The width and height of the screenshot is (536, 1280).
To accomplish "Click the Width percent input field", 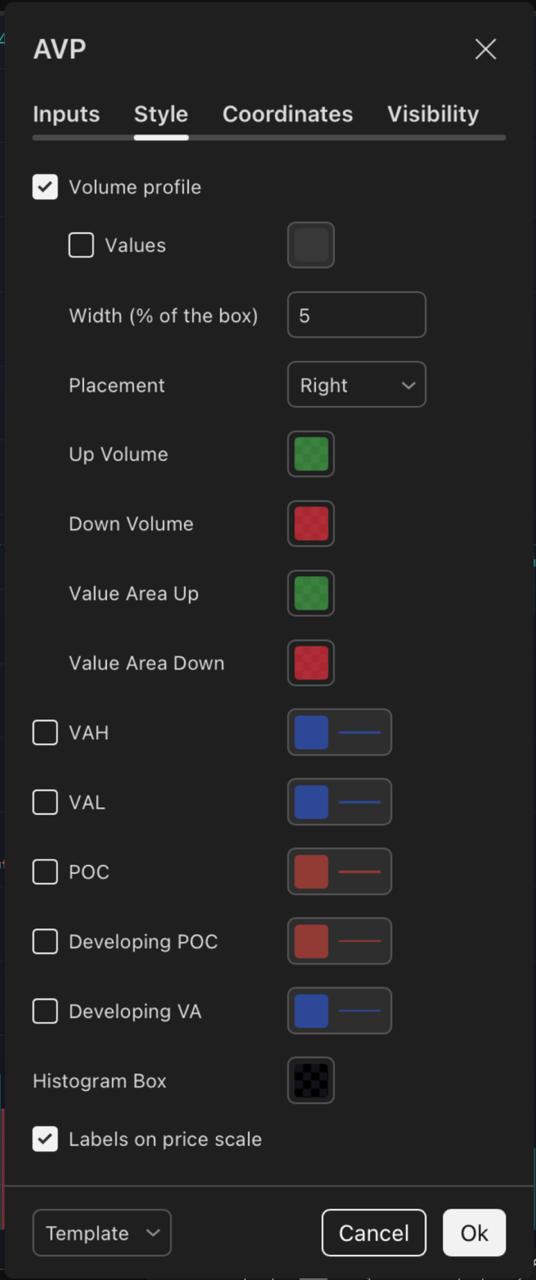I will (357, 315).
